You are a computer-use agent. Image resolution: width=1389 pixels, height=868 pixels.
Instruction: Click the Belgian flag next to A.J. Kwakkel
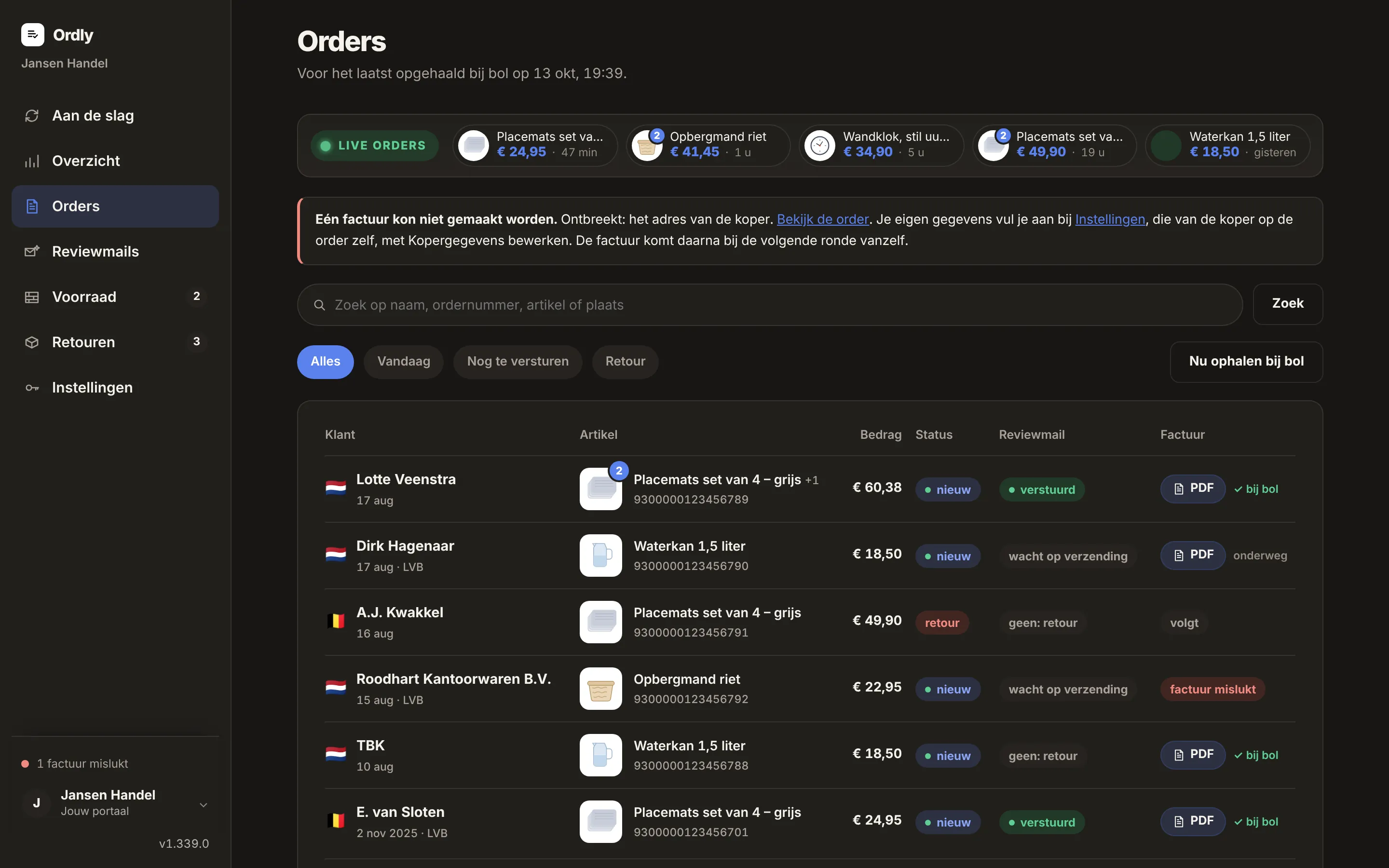coord(336,622)
